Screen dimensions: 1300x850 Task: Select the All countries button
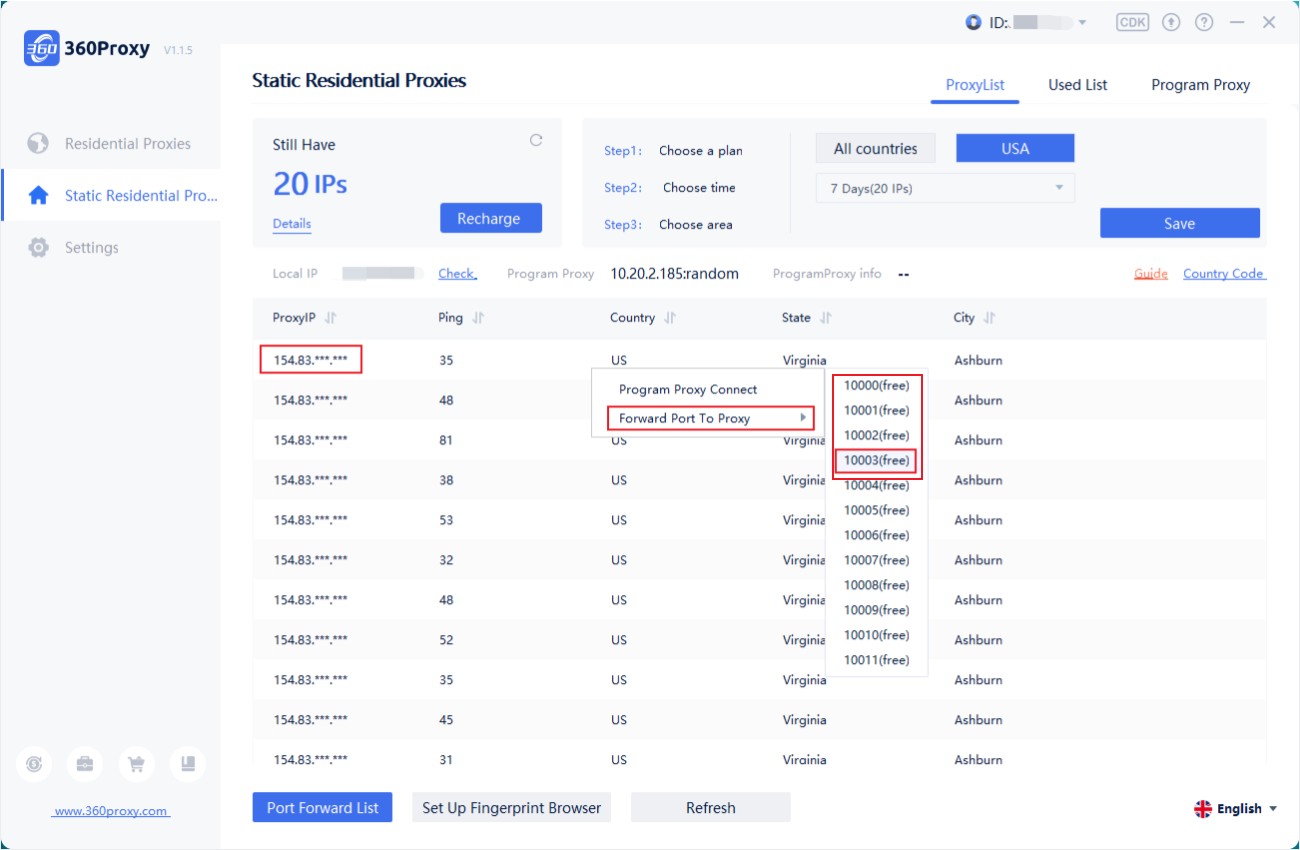(875, 148)
